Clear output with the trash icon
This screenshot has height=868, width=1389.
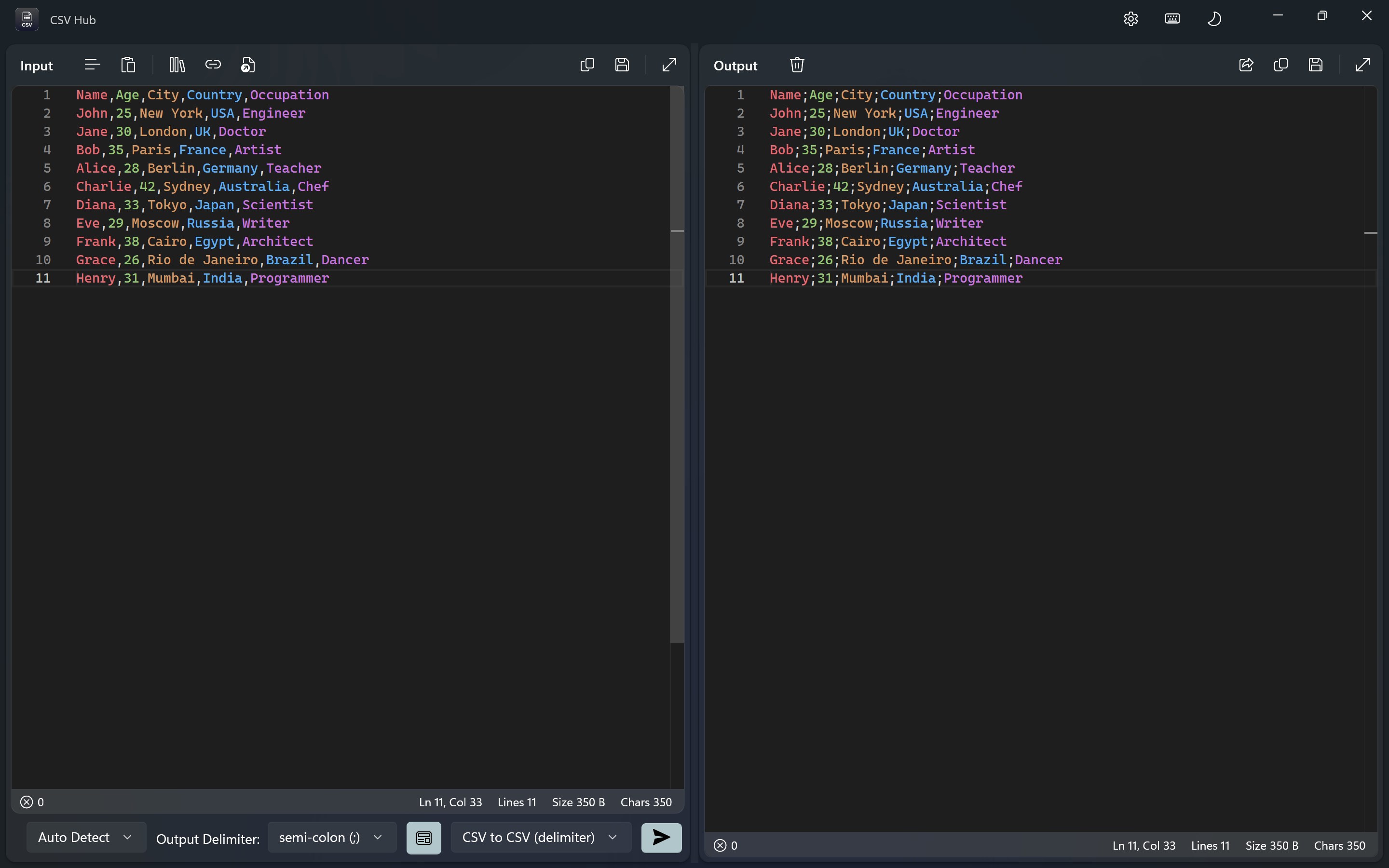797,65
